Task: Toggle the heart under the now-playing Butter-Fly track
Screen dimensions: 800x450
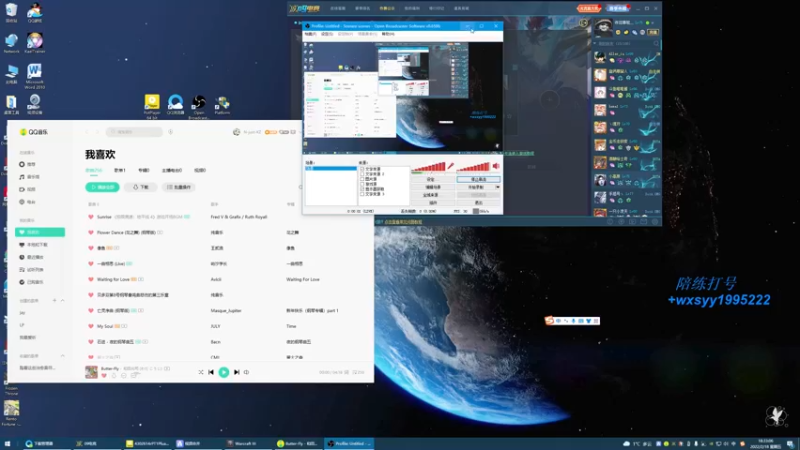Action: [x=104, y=376]
